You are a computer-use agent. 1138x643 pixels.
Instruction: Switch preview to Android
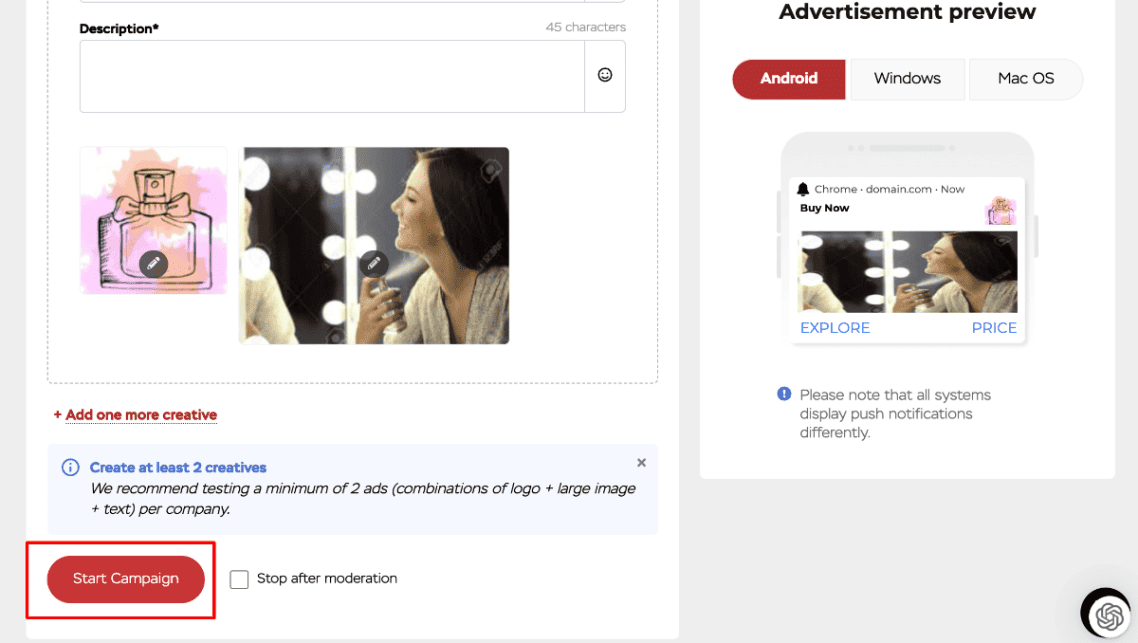788,79
